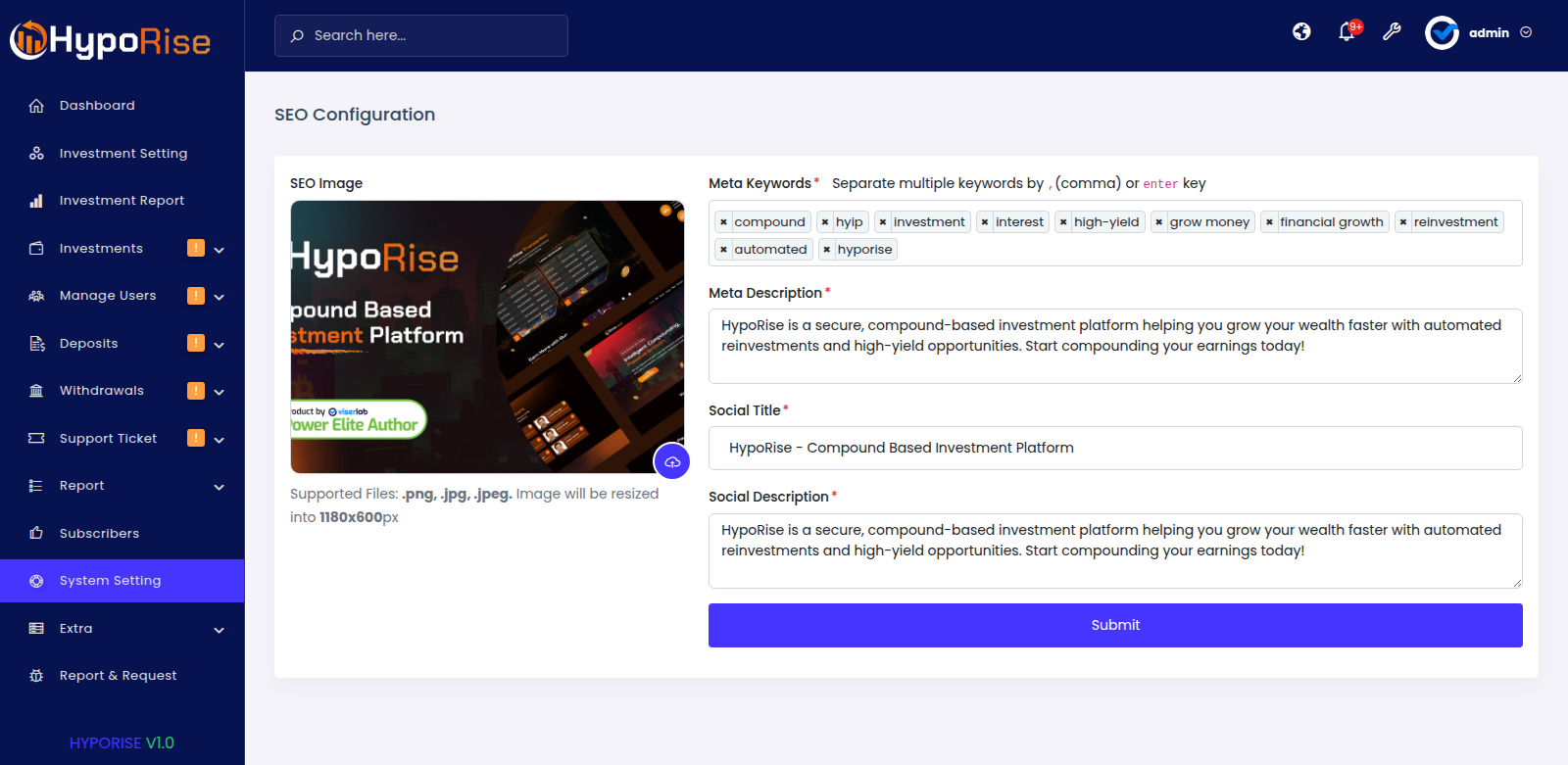Click the wrench settings icon in header

[x=1392, y=32]
